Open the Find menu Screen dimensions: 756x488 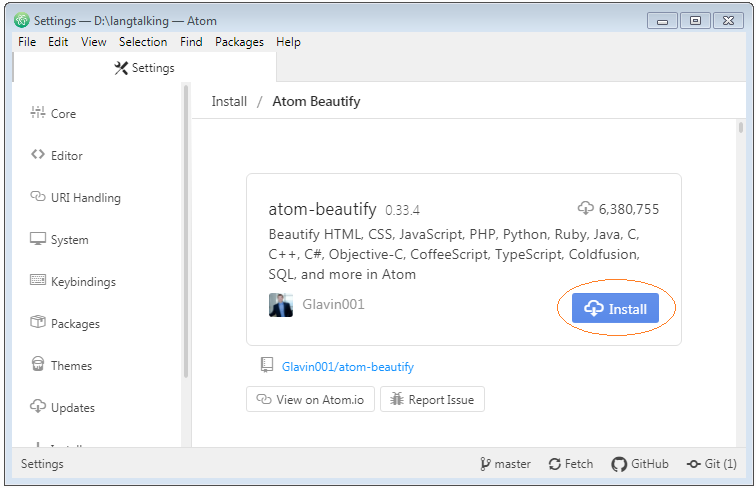click(191, 42)
